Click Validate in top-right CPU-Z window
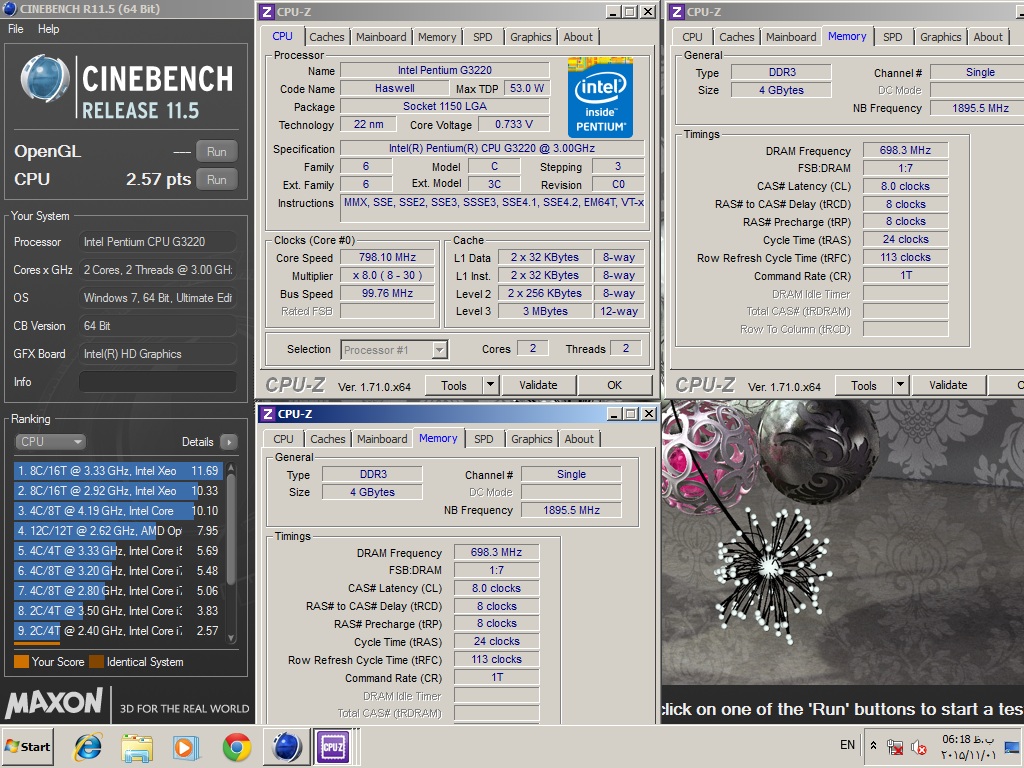Image resolution: width=1024 pixels, height=768 pixels. point(948,385)
